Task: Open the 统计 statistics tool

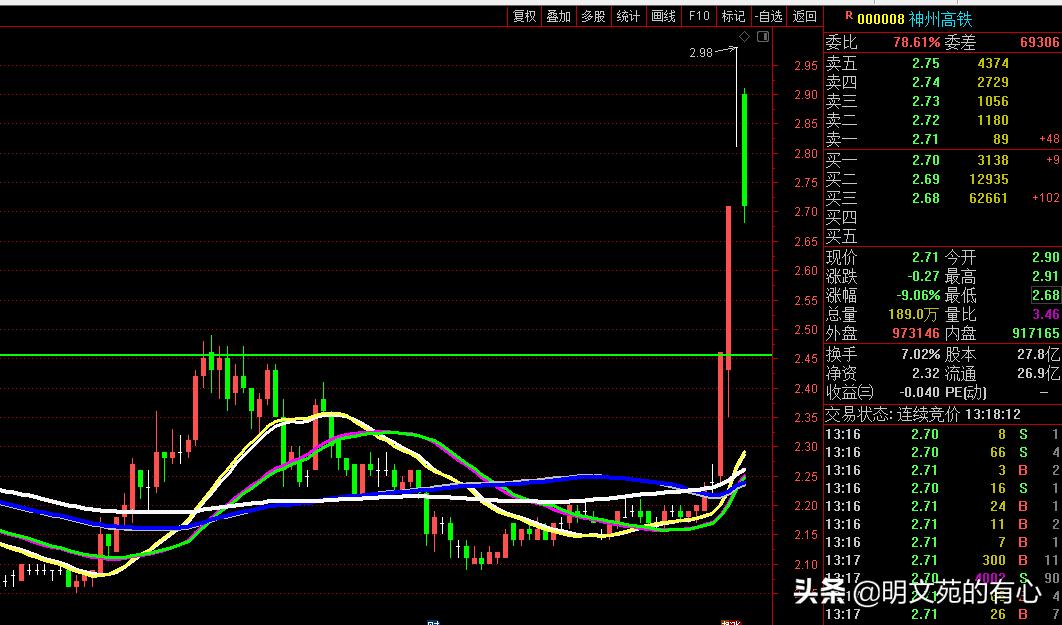Action: click(x=628, y=16)
